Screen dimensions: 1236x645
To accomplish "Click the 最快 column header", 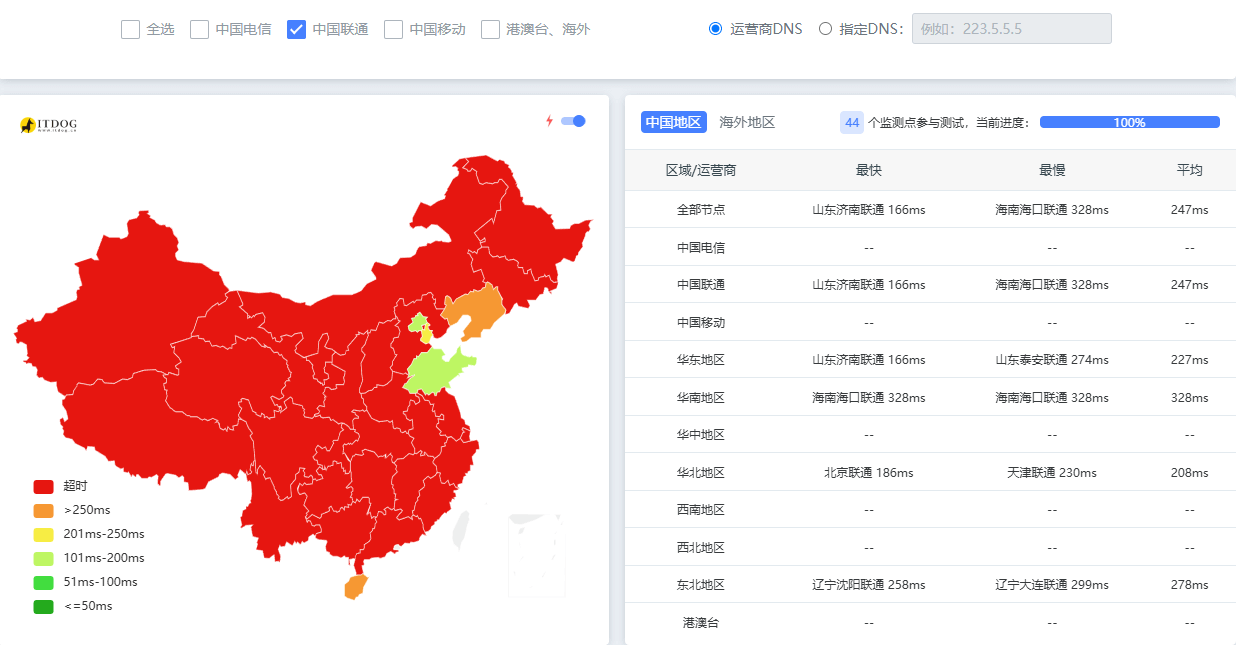I will pos(868,170).
